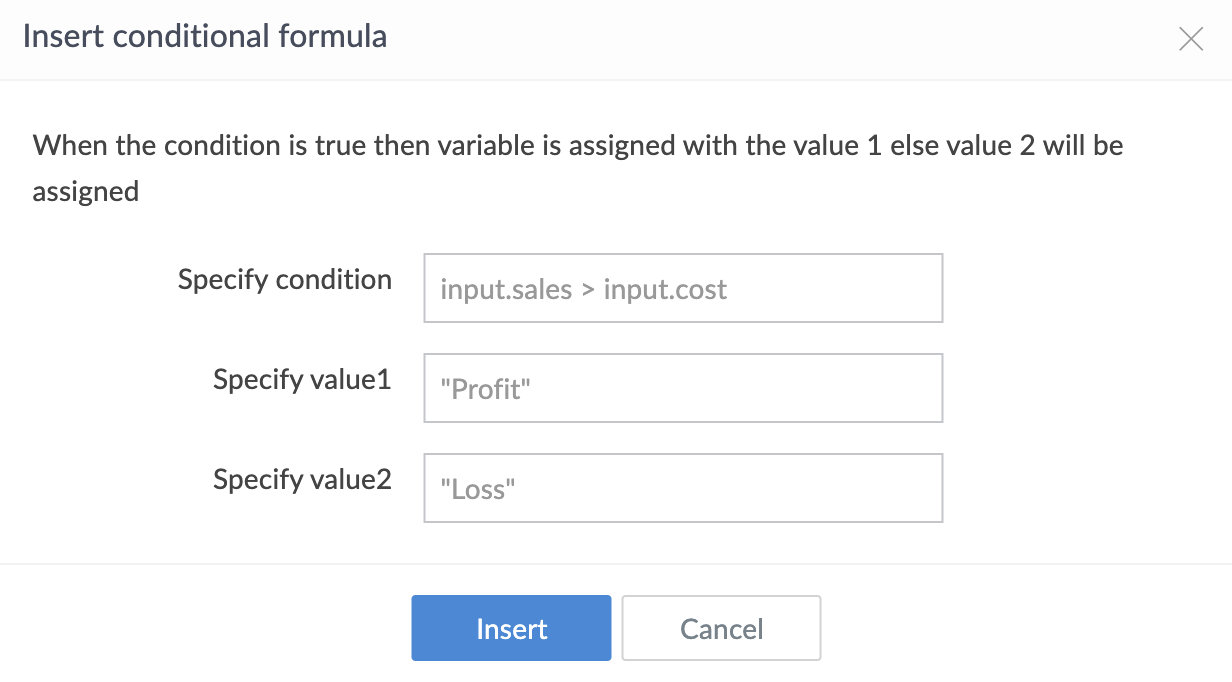
Task: Click the white Cancel button
Action: click(x=721, y=628)
